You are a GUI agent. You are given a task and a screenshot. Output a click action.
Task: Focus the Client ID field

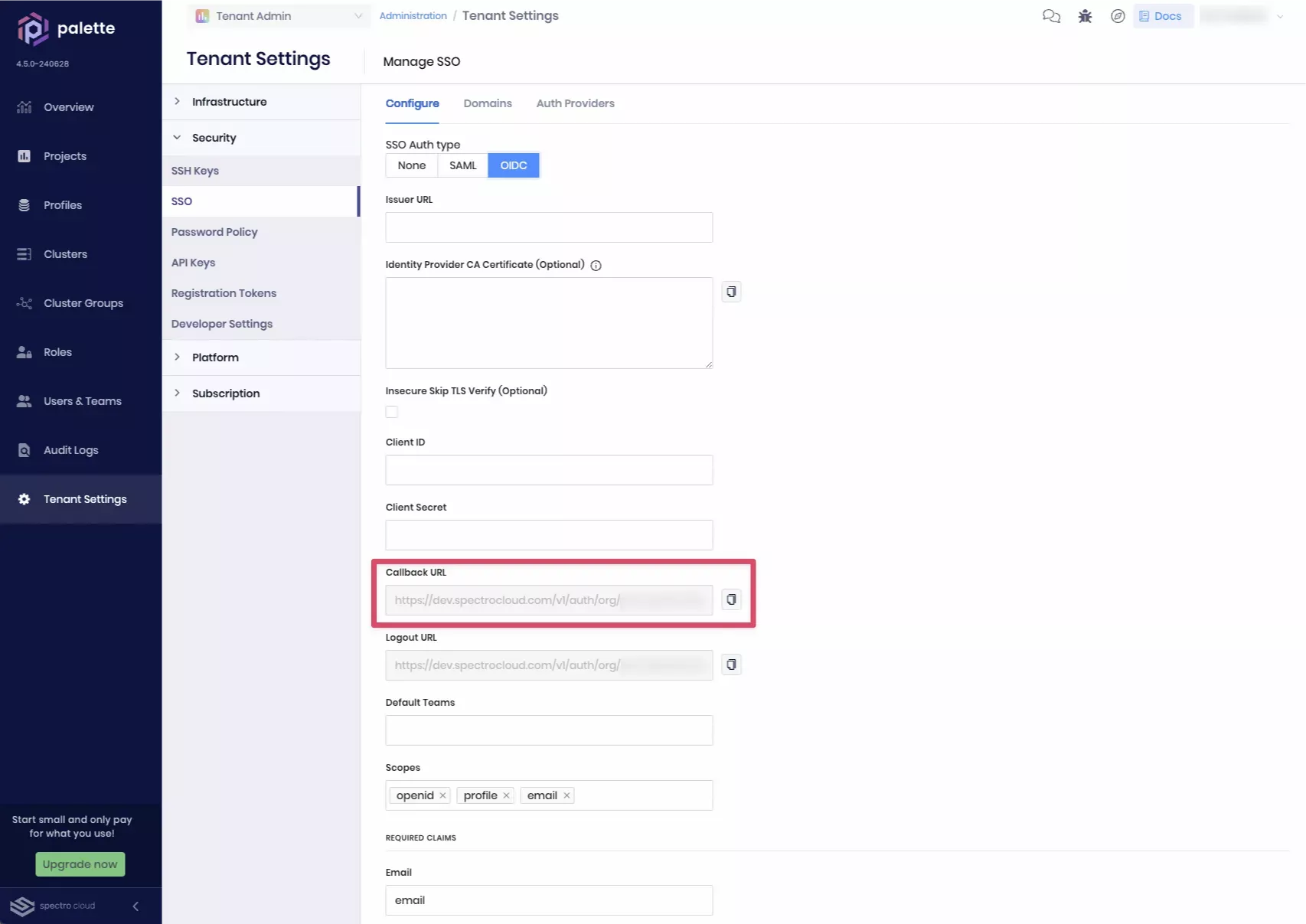point(549,470)
